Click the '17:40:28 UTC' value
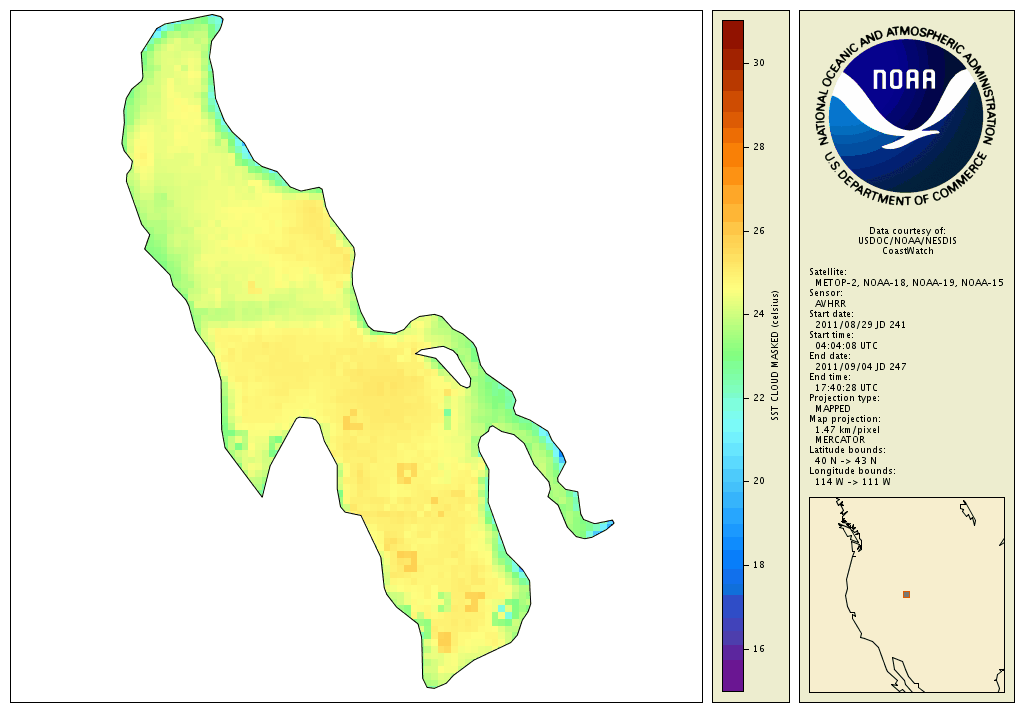Screen dimensions: 1024x712 [846, 387]
